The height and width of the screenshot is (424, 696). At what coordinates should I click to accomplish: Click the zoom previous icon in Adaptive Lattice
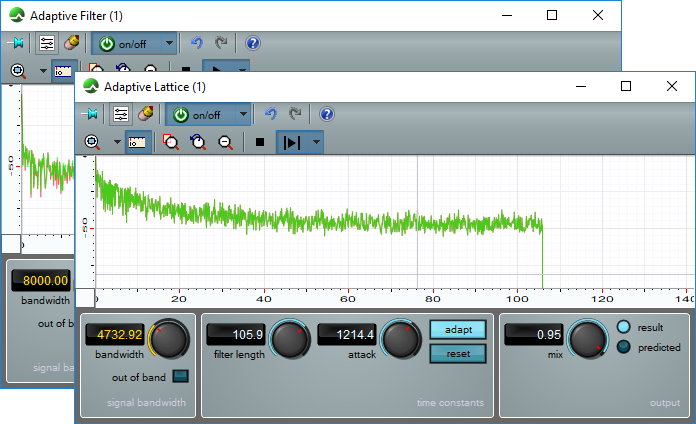[x=199, y=142]
